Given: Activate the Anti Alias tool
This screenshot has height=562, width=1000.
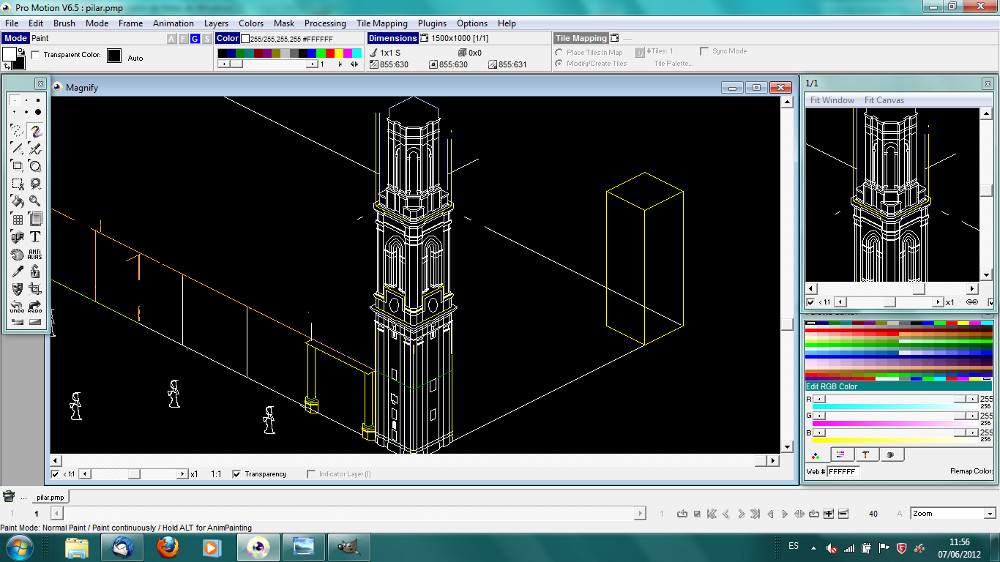Looking at the screenshot, I should click(35, 254).
